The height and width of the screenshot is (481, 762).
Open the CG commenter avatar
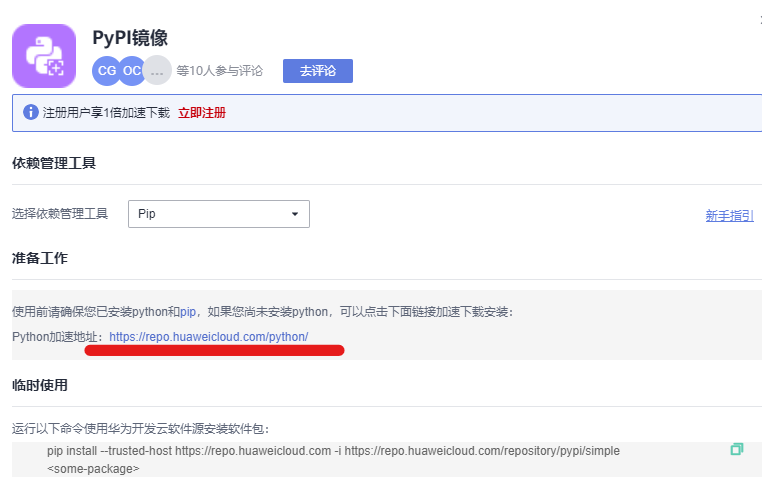point(106,71)
